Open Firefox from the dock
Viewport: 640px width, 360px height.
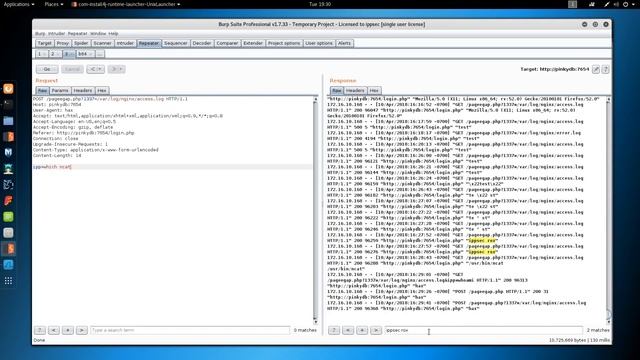pyautogui.click(x=8, y=89)
